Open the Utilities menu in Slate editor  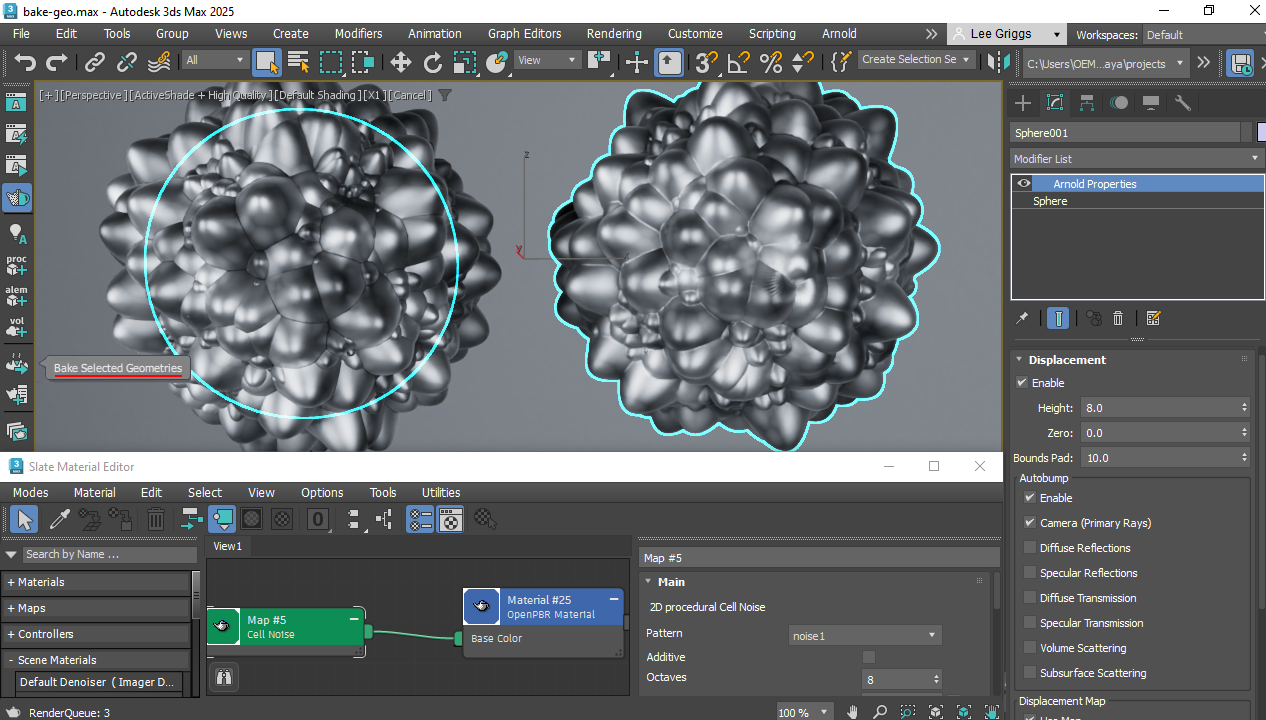[440, 492]
